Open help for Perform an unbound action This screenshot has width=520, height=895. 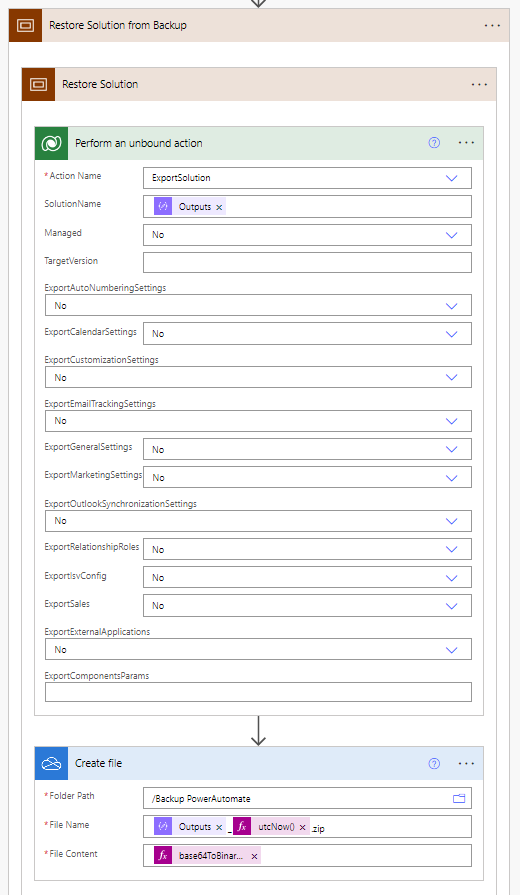point(434,143)
